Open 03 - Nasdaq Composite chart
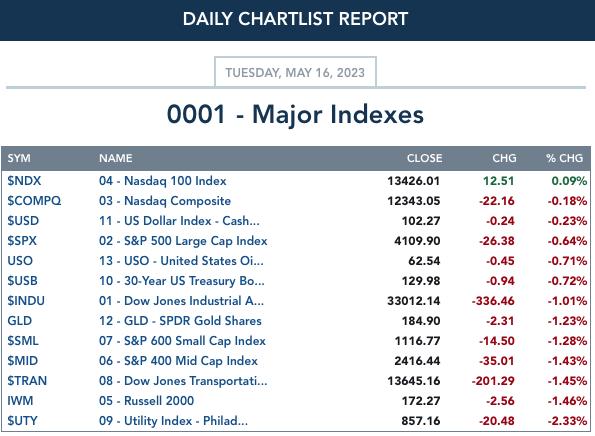 click(x=165, y=201)
